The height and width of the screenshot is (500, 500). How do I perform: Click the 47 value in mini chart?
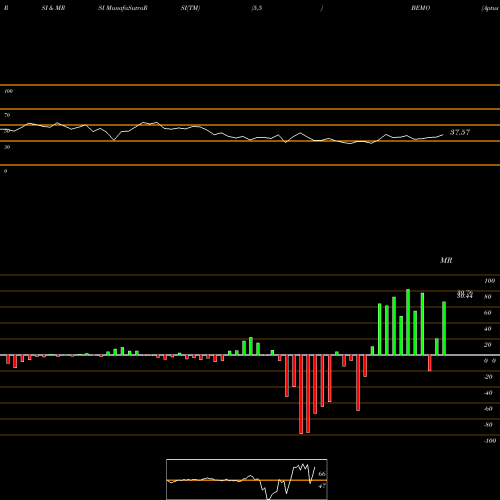coord(322,486)
